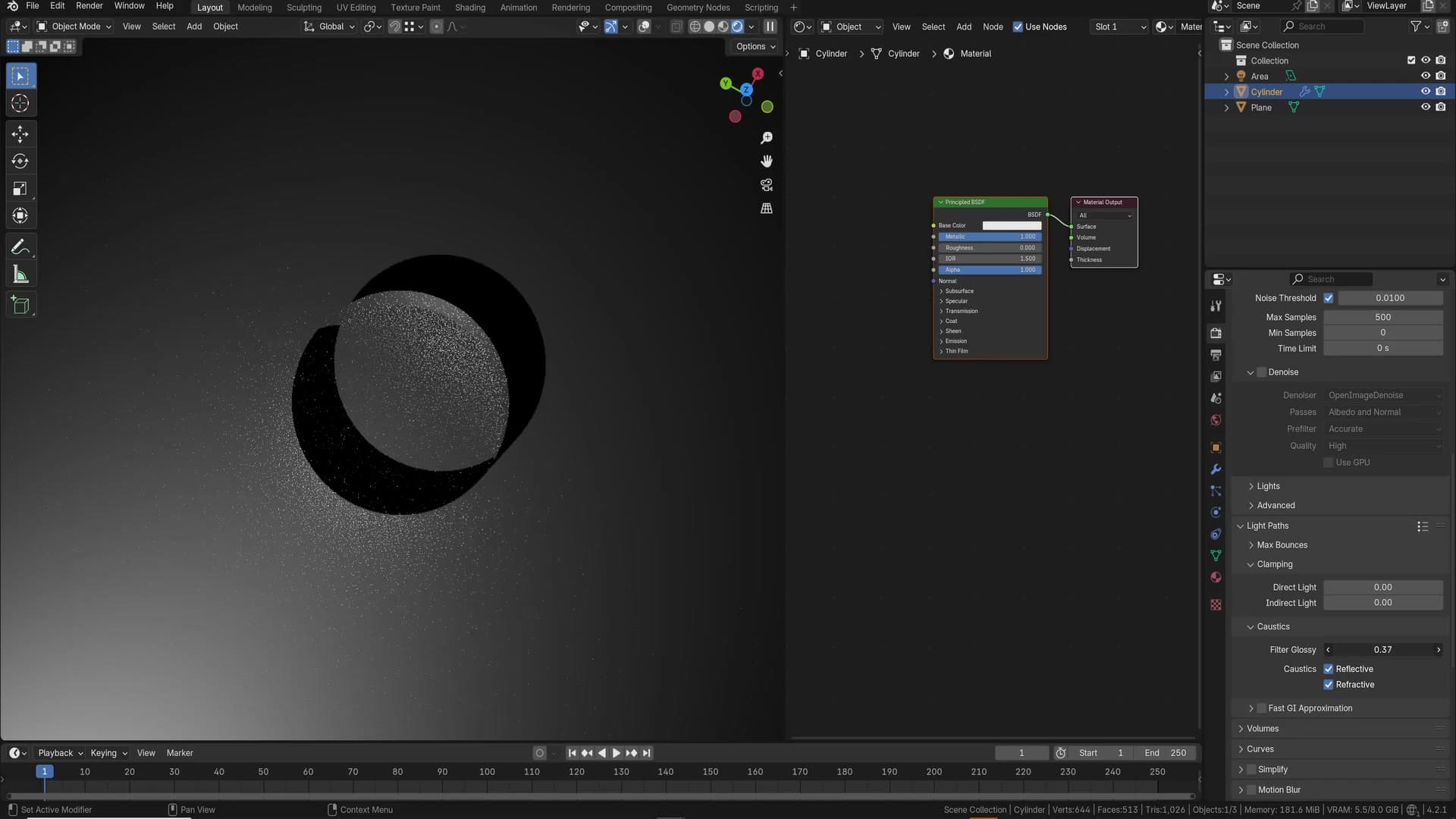1456x819 pixels.
Task: Expand the Advanced subpanel
Action: coord(1276,506)
